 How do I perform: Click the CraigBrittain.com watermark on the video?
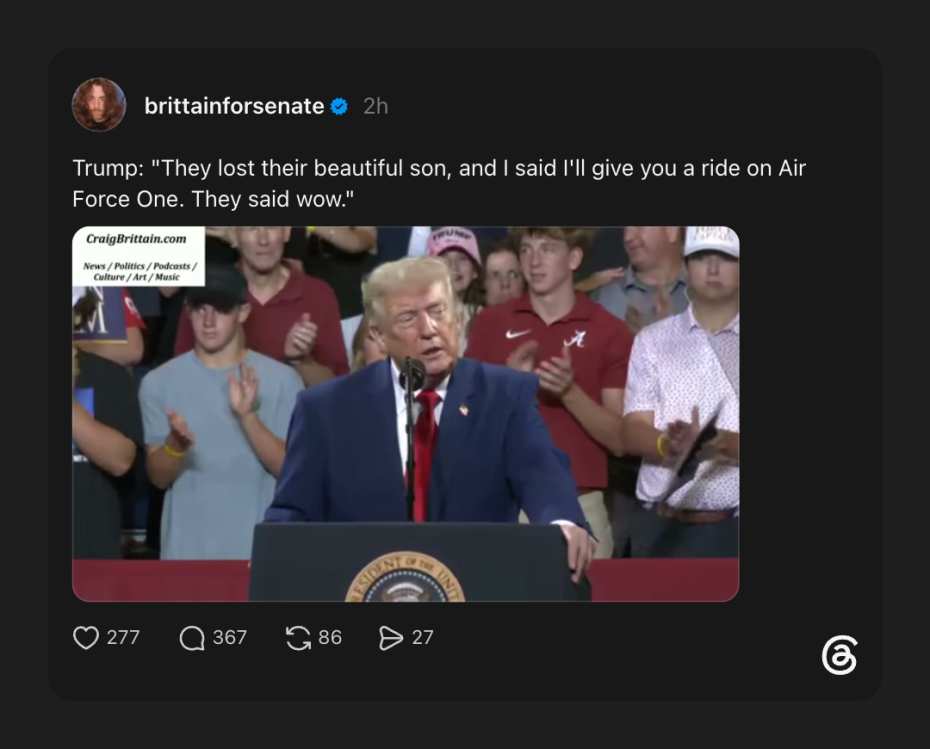click(136, 239)
